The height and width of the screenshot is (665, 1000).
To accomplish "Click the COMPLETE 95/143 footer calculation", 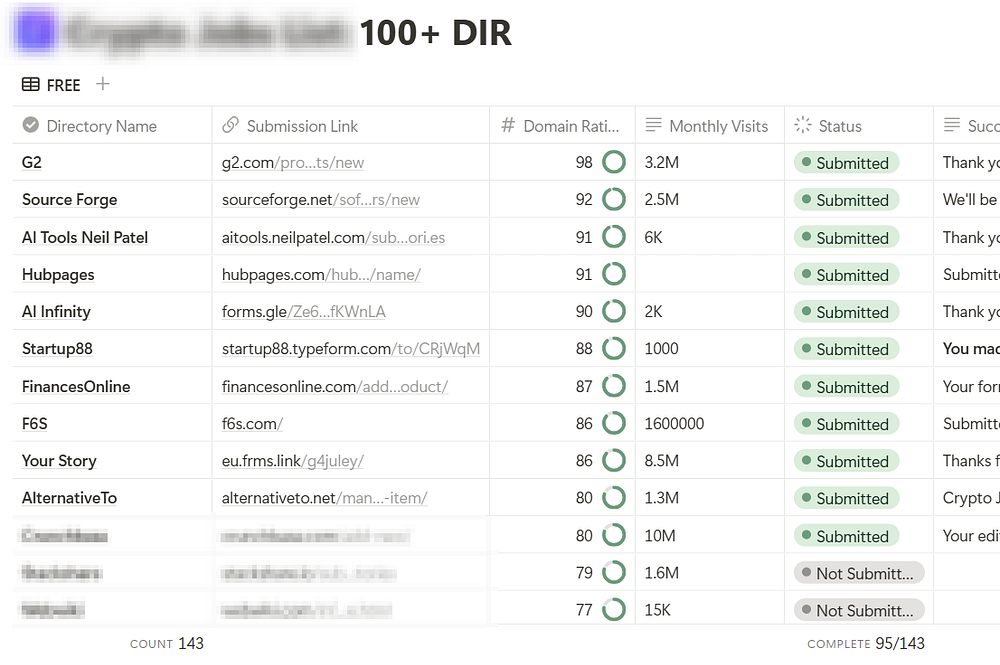I will [x=865, y=643].
